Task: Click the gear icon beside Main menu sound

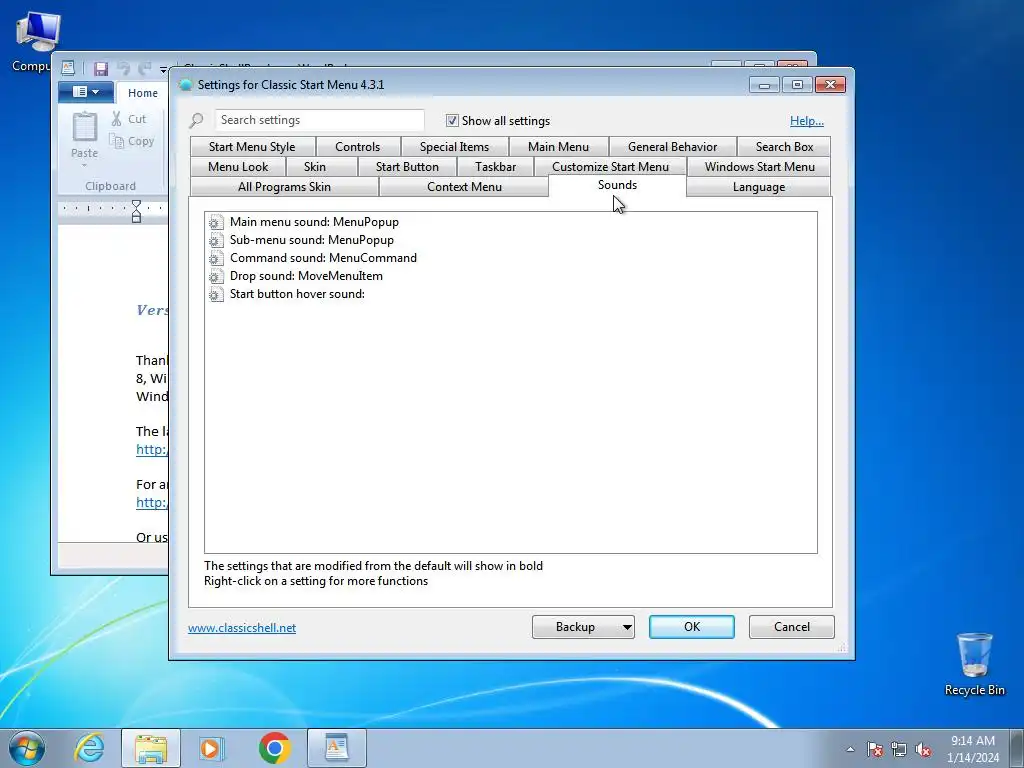Action: [x=216, y=222]
